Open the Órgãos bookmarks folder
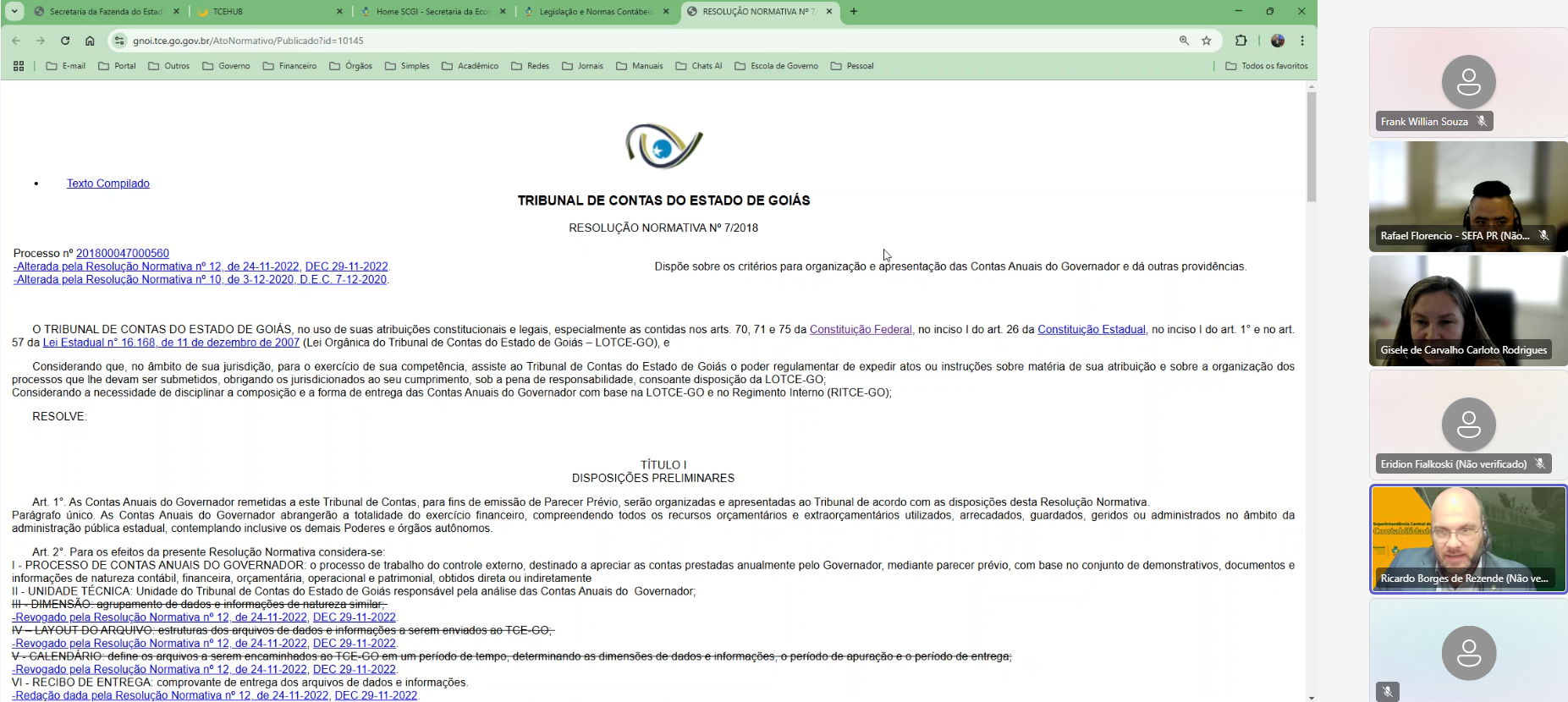 pos(350,66)
